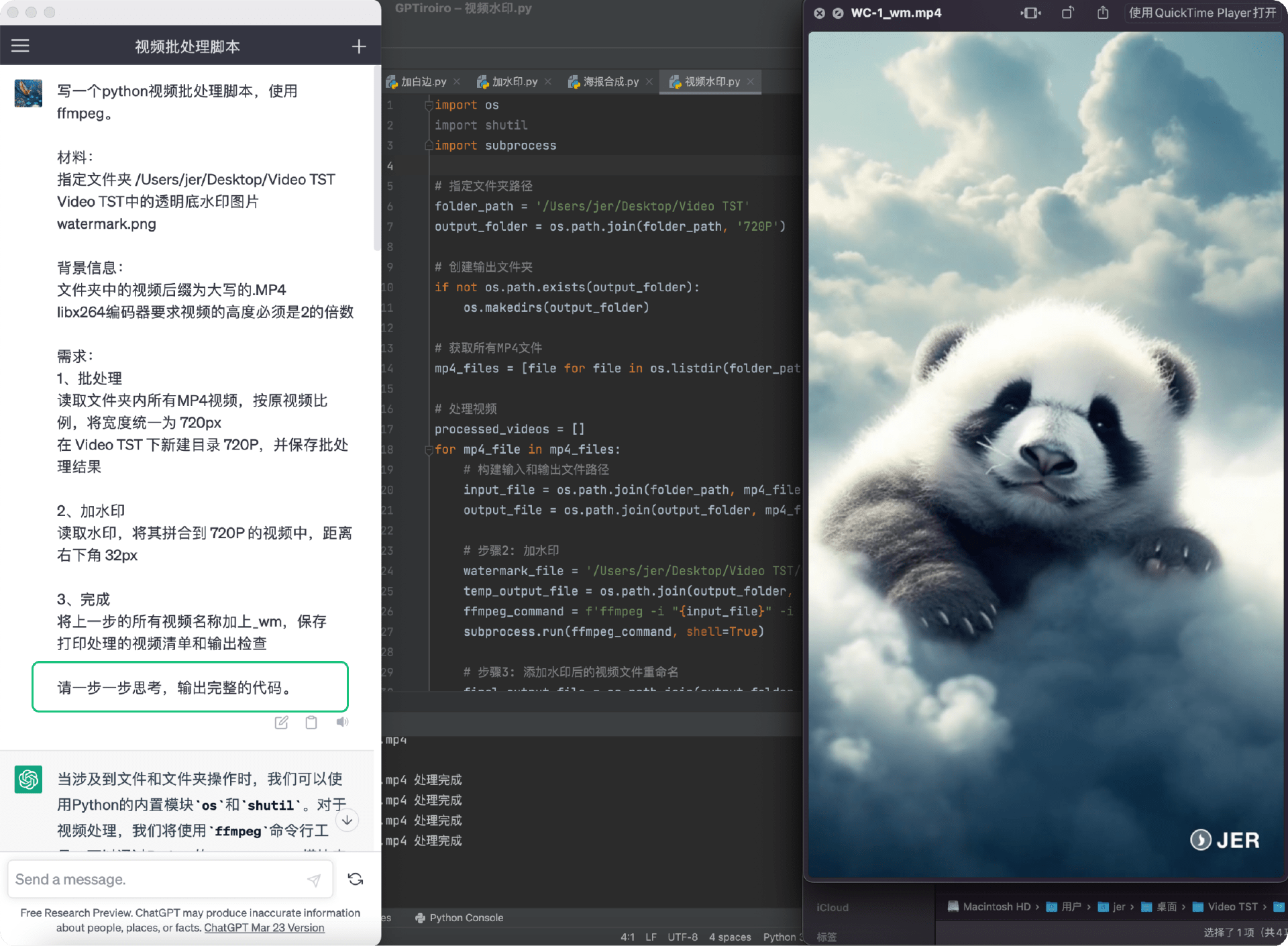Click iCloud section in Finder sidebar
The height and width of the screenshot is (946, 1288).
[833, 907]
